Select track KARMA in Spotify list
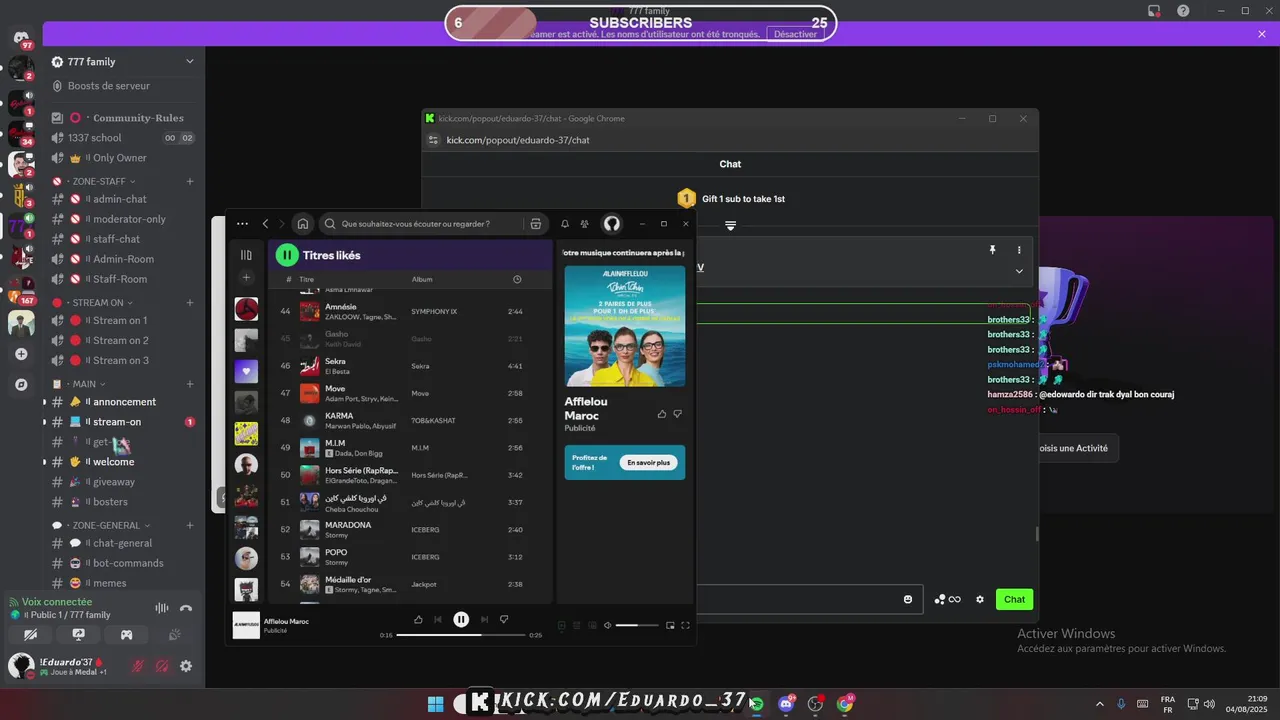Screen dimensions: 1280x720 pos(410,421)
